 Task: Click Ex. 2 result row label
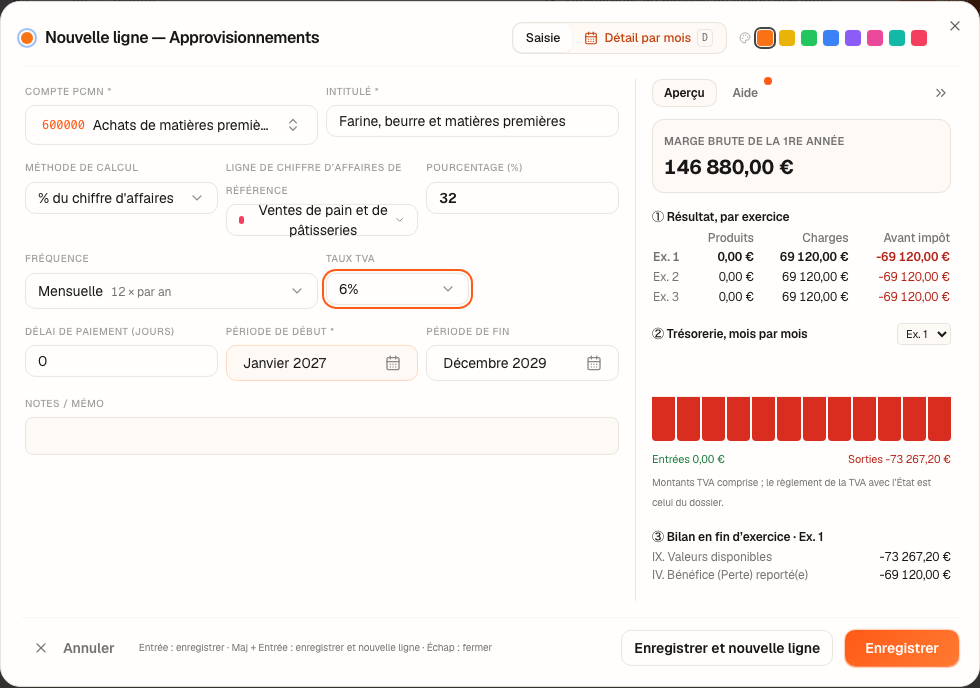point(666,277)
